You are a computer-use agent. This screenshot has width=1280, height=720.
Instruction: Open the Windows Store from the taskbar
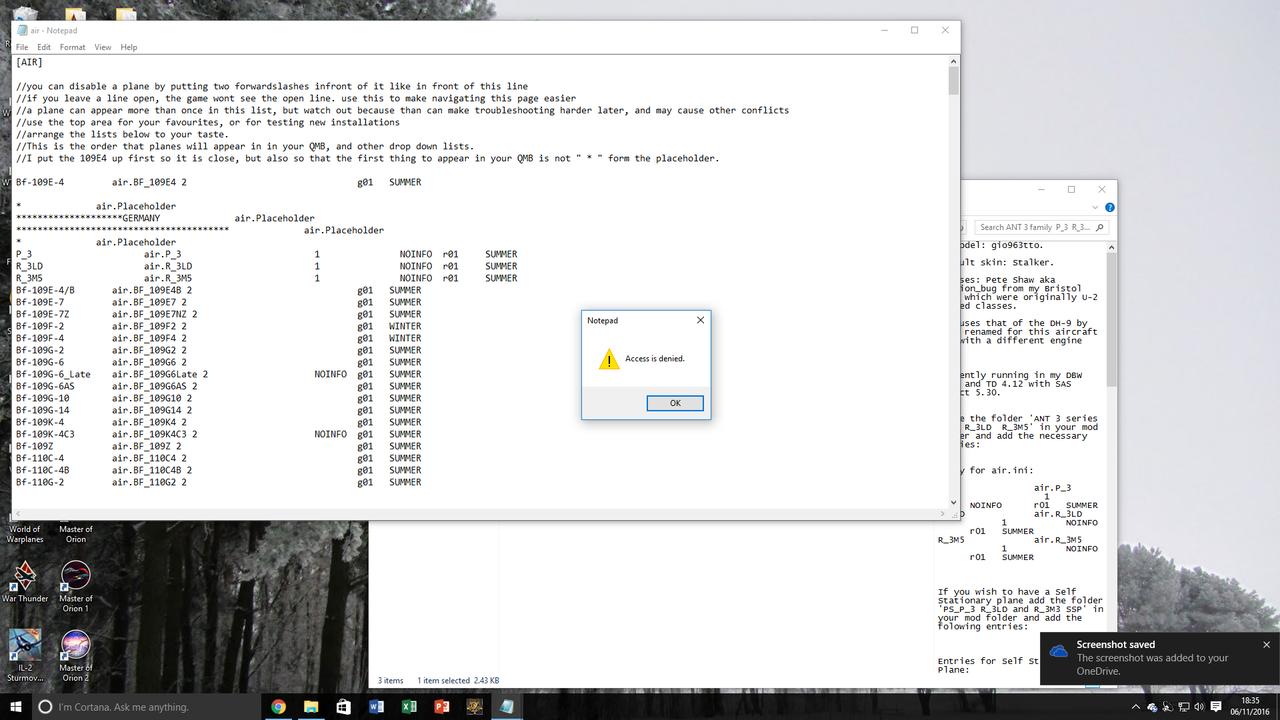tap(344, 706)
